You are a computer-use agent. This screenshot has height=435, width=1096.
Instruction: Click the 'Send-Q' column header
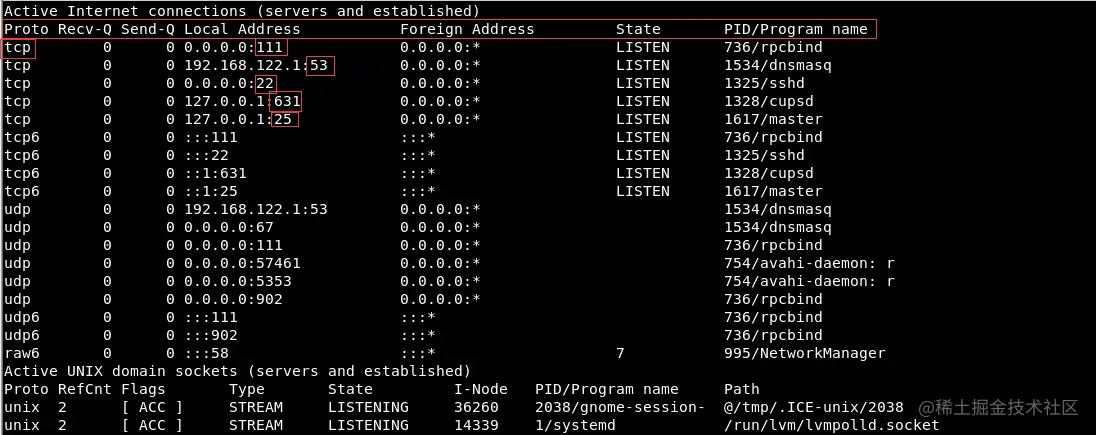tap(147, 29)
